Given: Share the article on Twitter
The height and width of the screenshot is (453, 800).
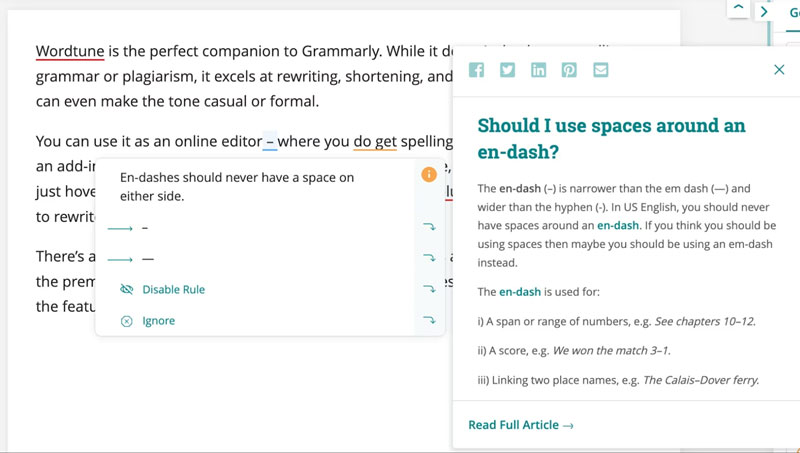Looking at the screenshot, I should [x=507, y=69].
